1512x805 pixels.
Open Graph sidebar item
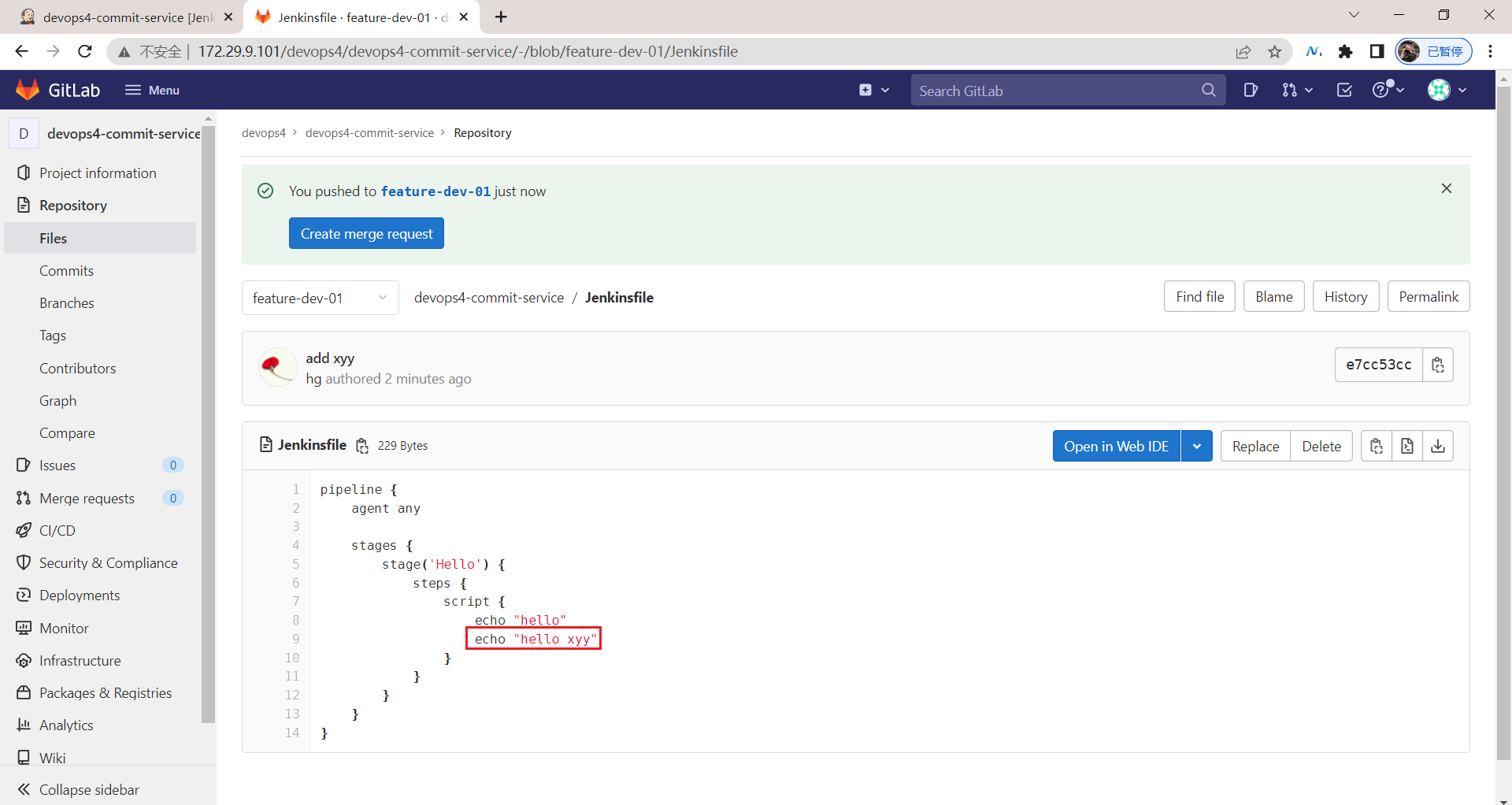pos(100,400)
